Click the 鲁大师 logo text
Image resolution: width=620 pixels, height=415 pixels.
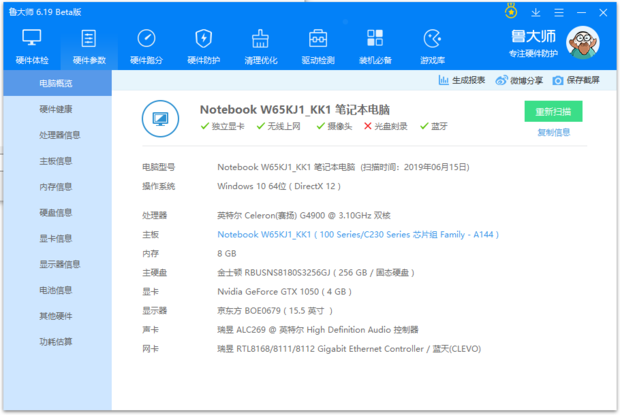pyautogui.click(x=533, y=37)
